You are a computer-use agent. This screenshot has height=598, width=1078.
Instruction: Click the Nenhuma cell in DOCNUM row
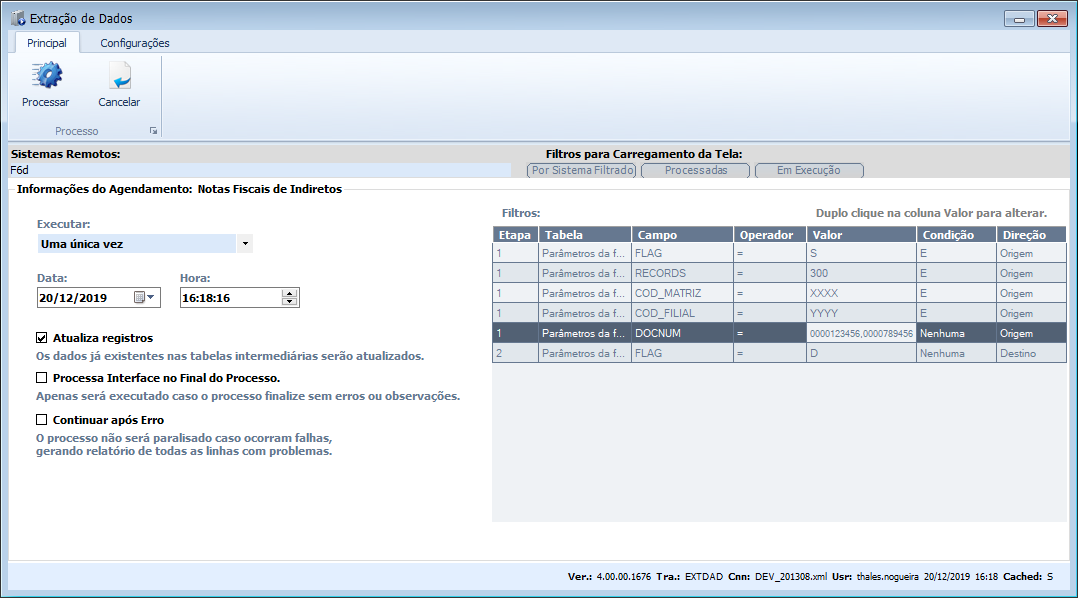(x=956, y=333)
